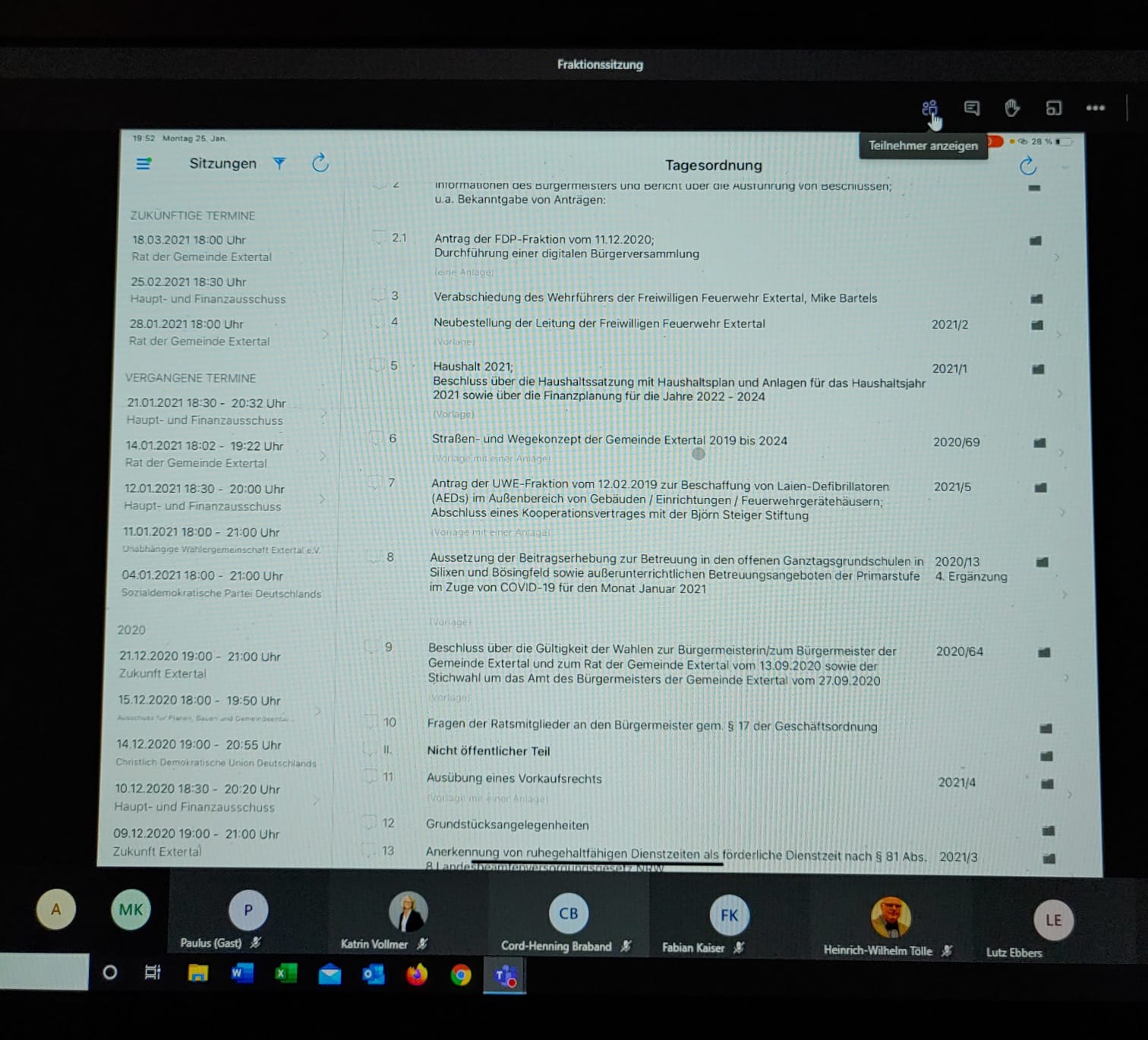Open the meeting chat panel

pos(971,108)
